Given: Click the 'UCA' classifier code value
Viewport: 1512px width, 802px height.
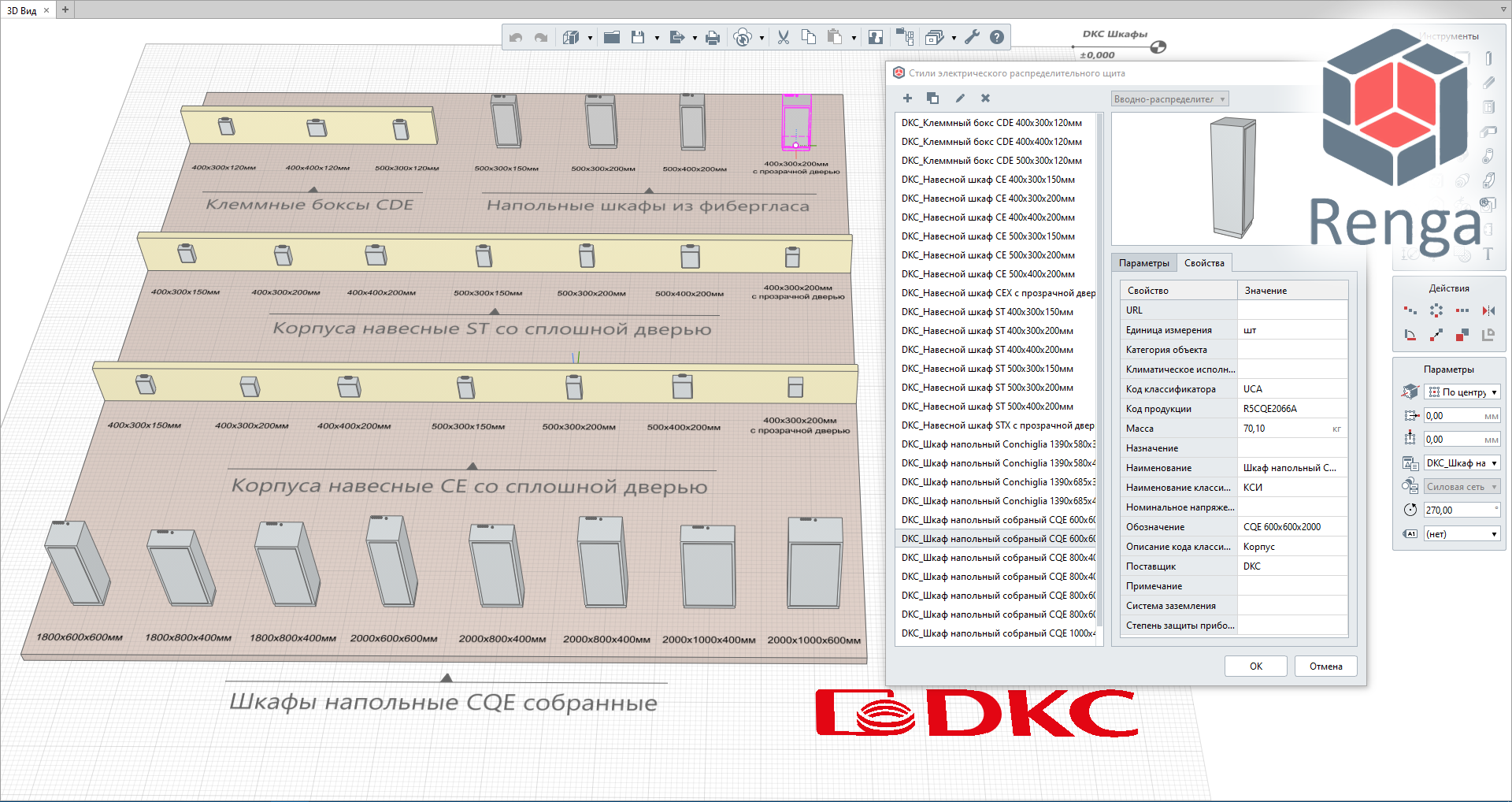Looking at the screenshot, I should pyautogui.click(x=1291, y=389).
